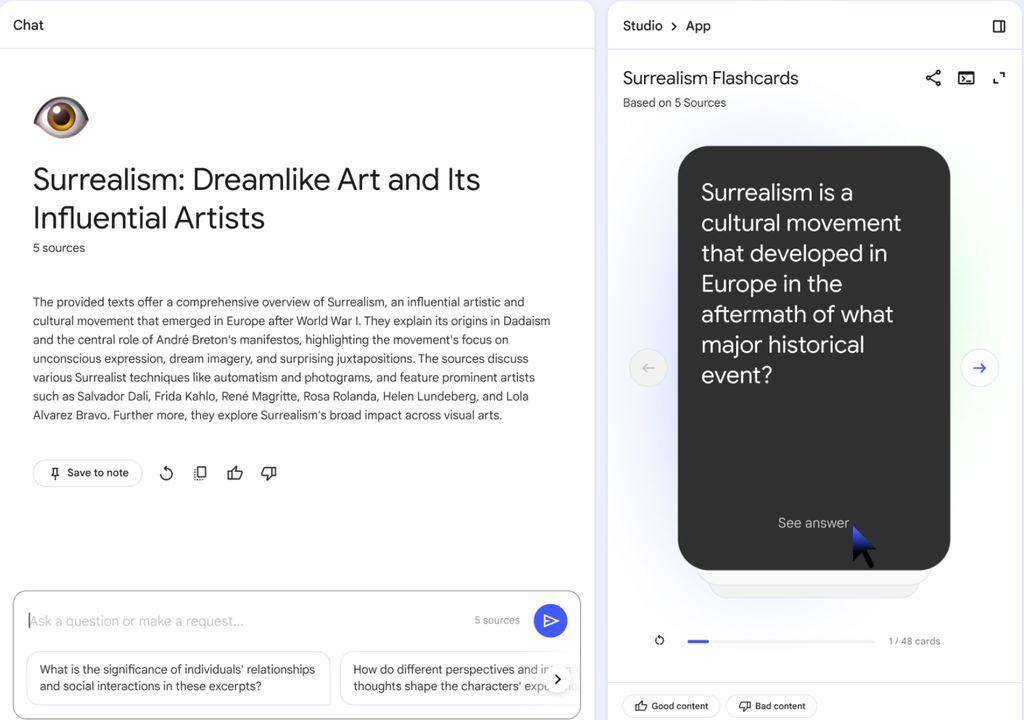The width and height of the screenshot is (1024, 720).
Task: Give the summary a thumbs up
Action: pos(235,473)
